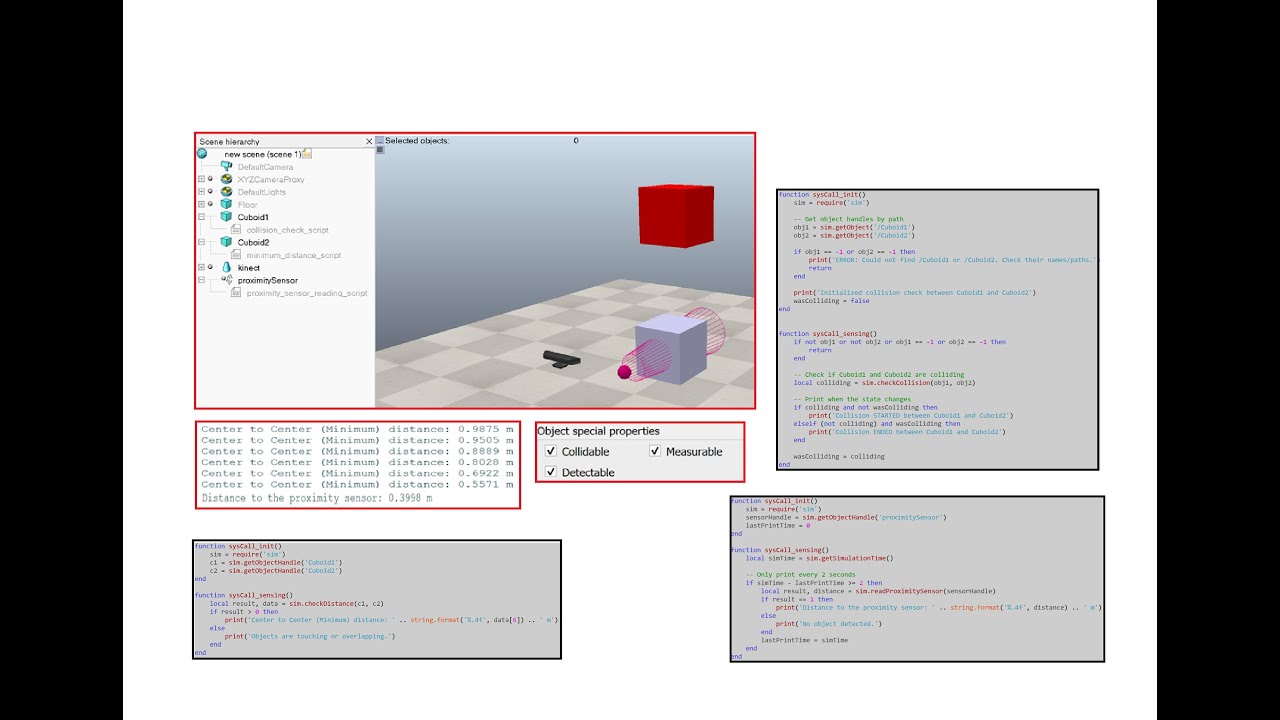Screen dimensions: 1280x720
Task: Select DefaultCamera in the hierarchy
Action: tap(265, 167)
